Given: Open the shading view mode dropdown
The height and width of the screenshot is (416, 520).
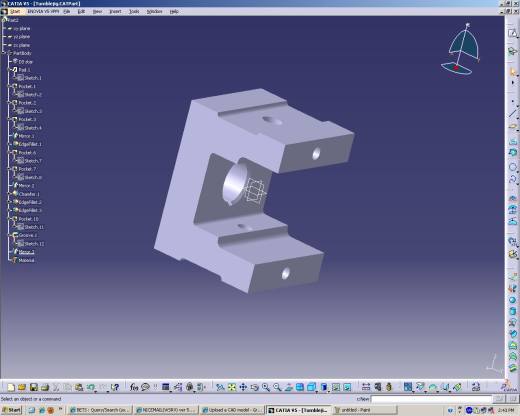Looking at the screenshot, I should coord(328,391).
